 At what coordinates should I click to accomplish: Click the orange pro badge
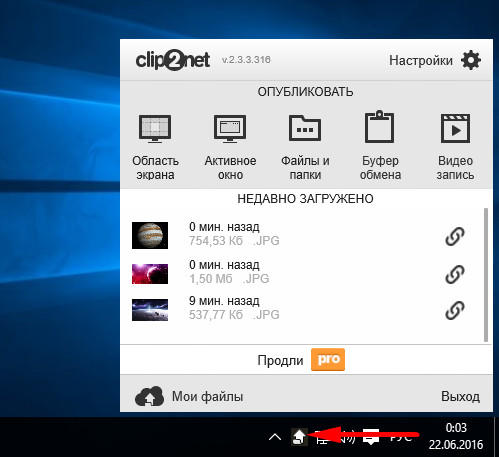pyautogui.click(x=328, y=359)
